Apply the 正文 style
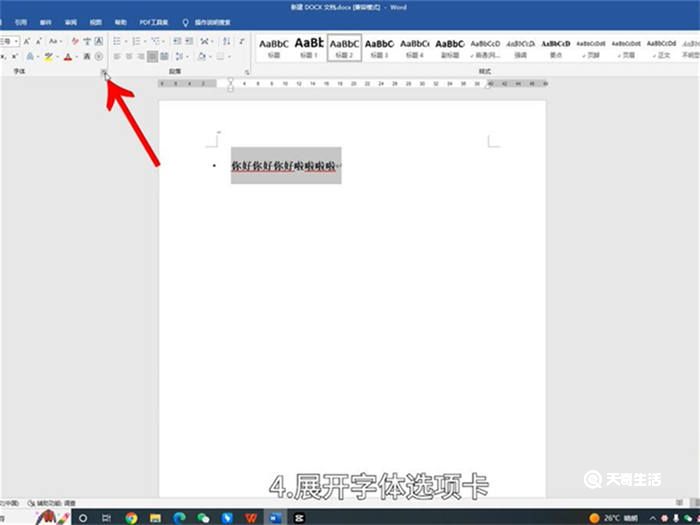This screenshot has height=525, width=700. 661,48
